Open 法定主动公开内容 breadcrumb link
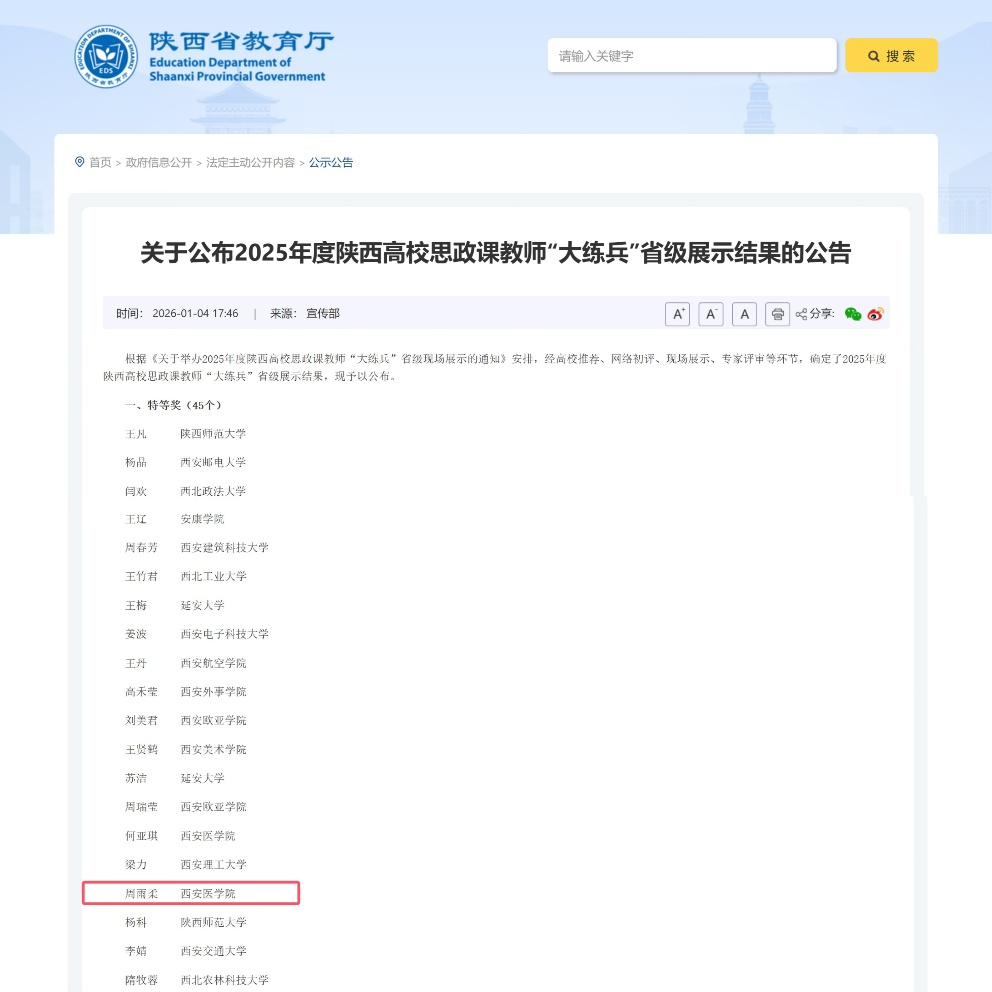Image resolution: width=992 pixels, height=992 pixels. 250,163
